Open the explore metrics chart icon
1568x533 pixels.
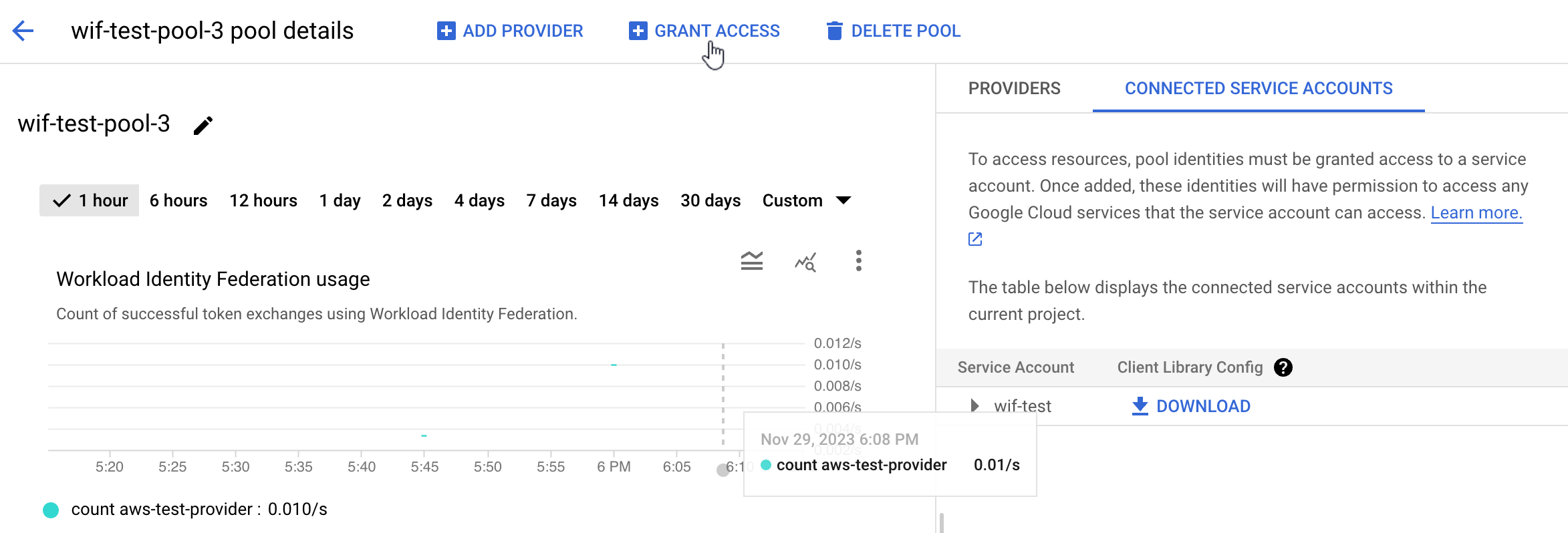coord(805,262)
